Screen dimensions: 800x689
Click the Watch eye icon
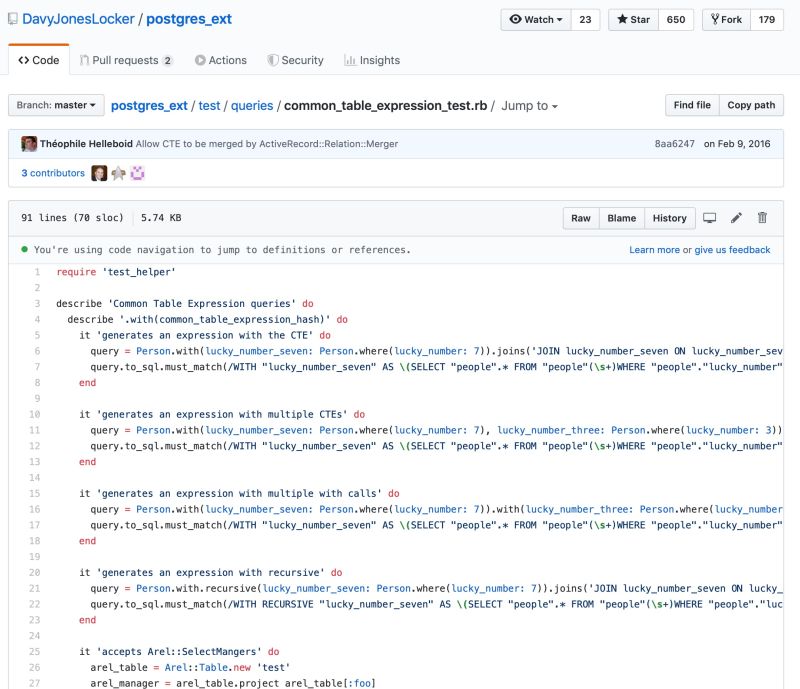[517, 19]
